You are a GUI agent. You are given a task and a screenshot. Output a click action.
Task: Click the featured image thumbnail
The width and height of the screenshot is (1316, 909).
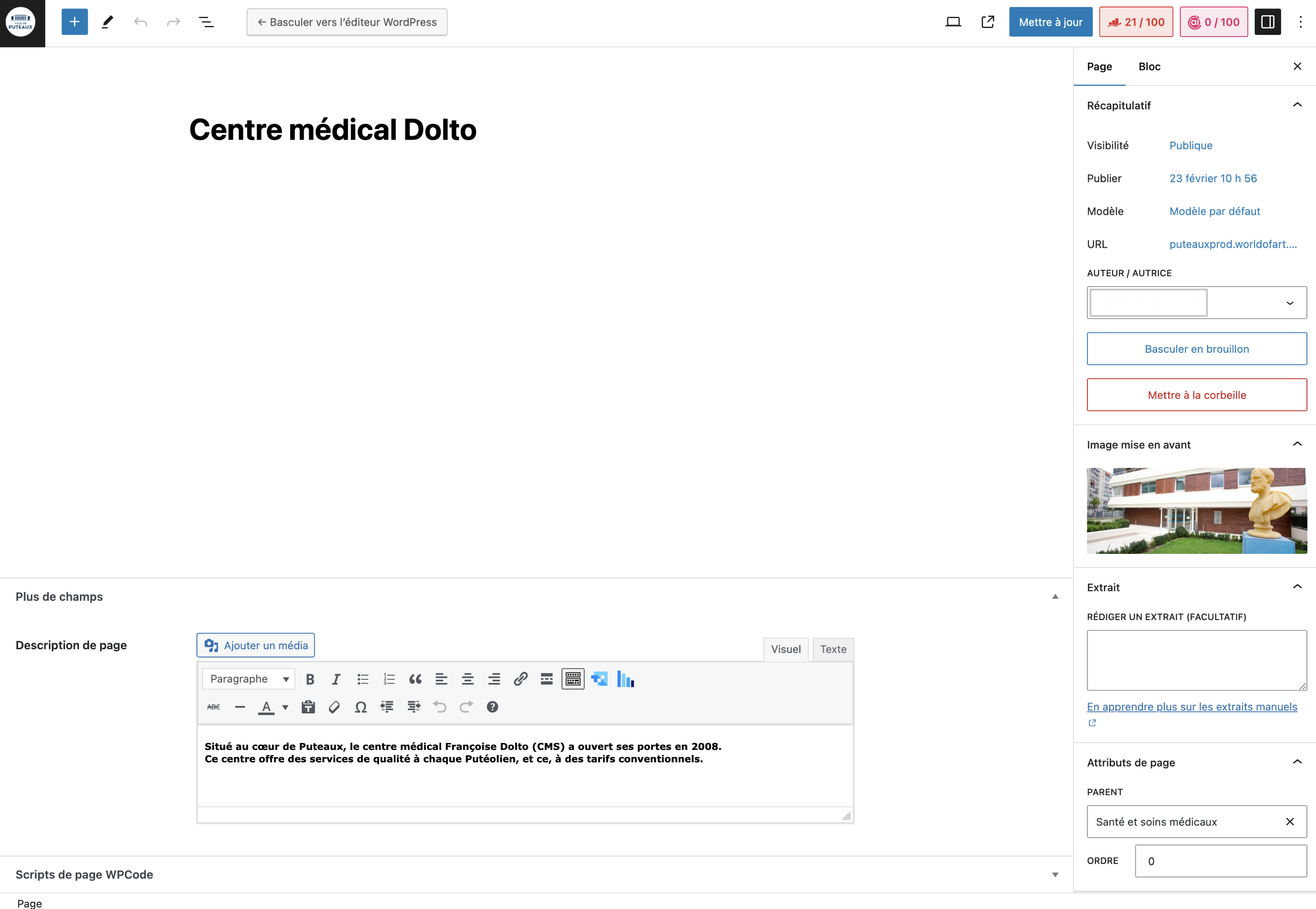tap(1197, 510)
